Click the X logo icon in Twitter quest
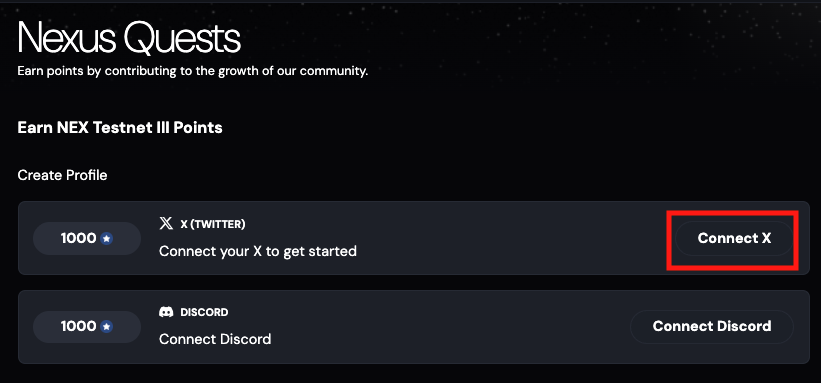Viewport: 821px width, 383px height. 165,224
